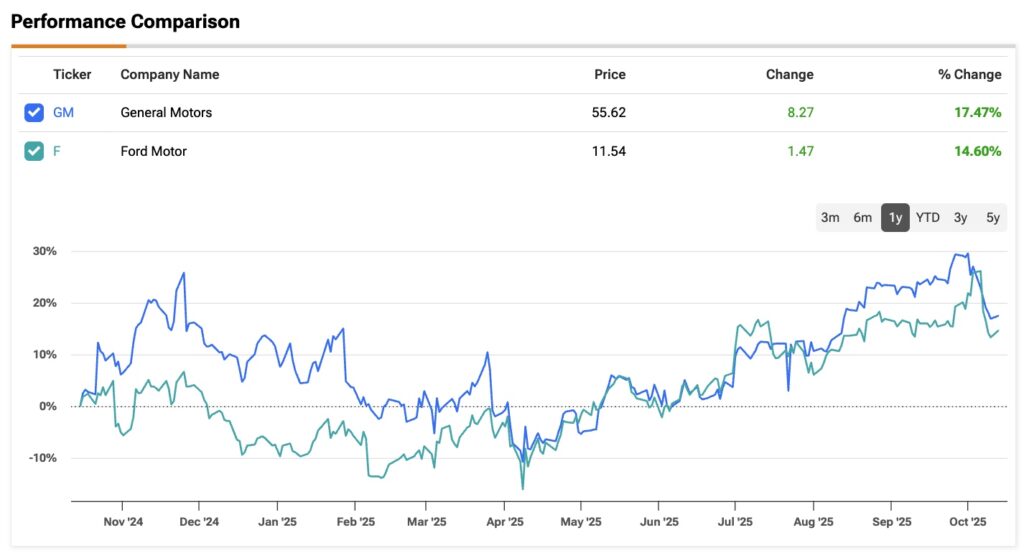
Task: Open the F ticker link
Action: [56, 151]
